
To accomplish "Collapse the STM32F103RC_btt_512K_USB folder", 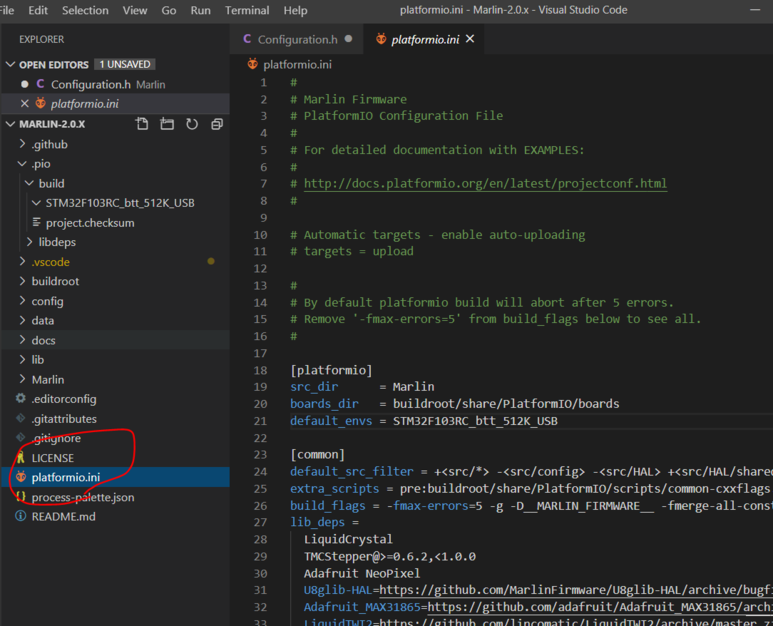I will tap(36, 203).
